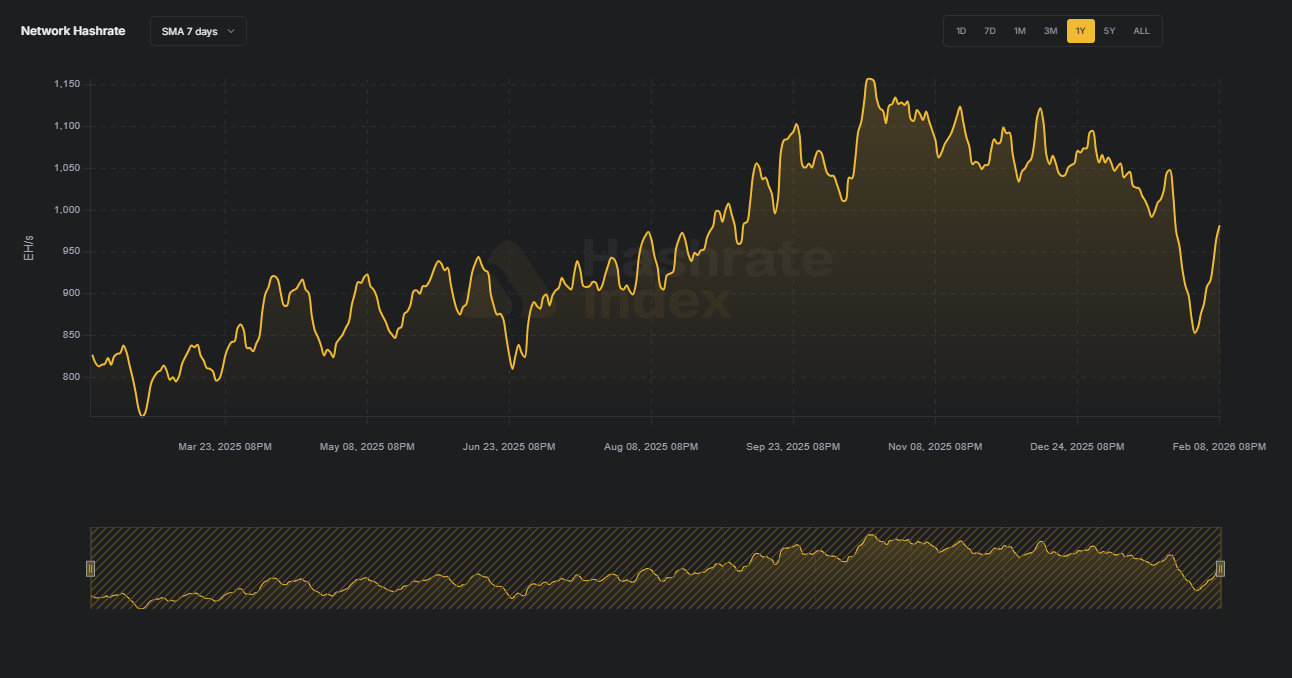Show ALL historical hashrate data
Image resolution: width=1292 pixels, height=678 pixels.
tap(1141, 31)
